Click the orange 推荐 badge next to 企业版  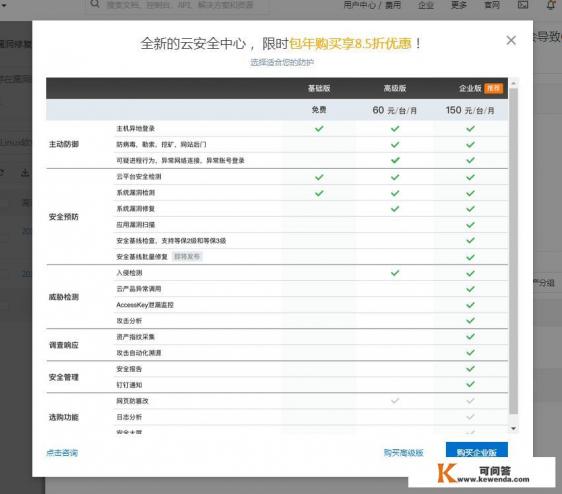[494, 88]
